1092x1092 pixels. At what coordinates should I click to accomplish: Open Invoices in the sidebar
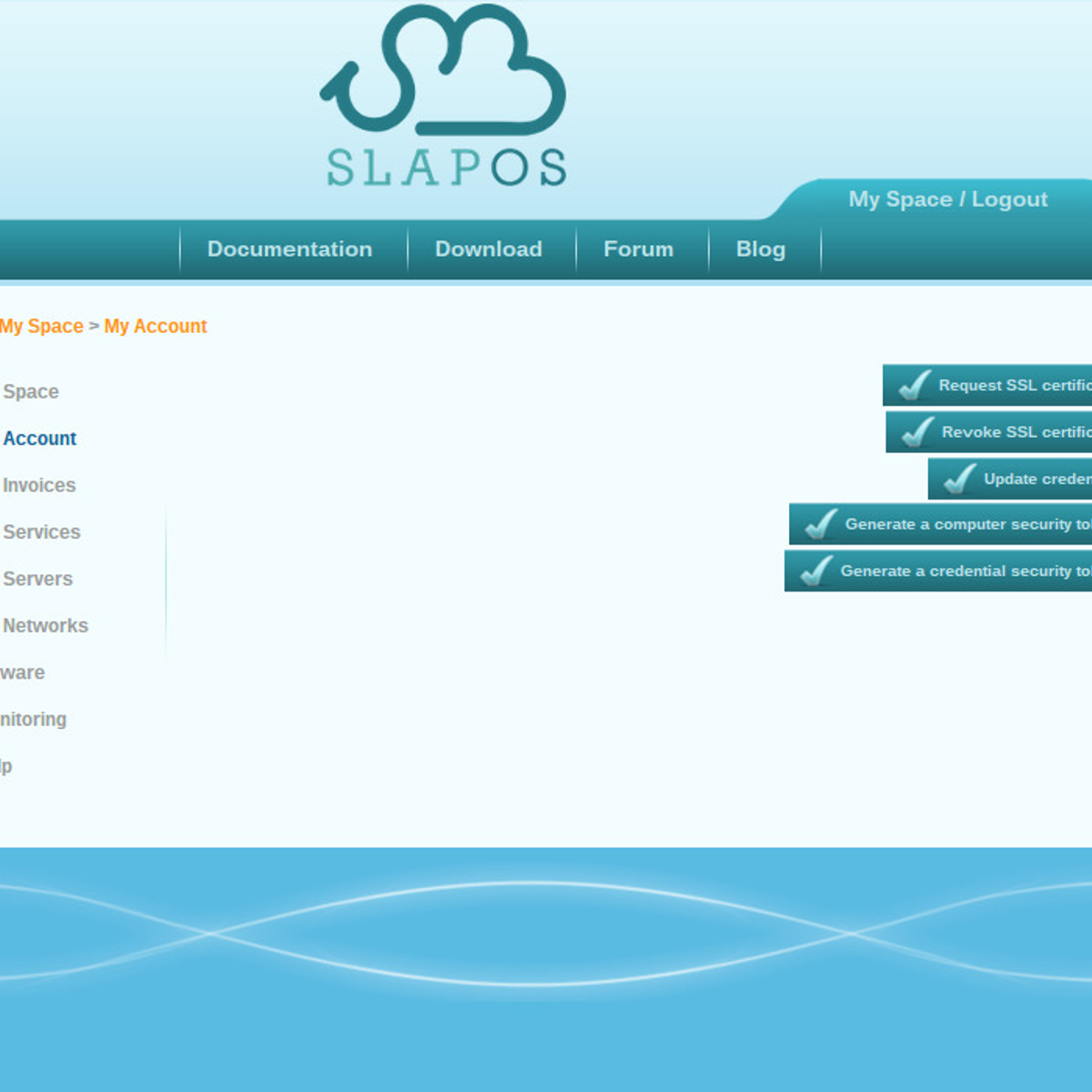click(38, 485)
